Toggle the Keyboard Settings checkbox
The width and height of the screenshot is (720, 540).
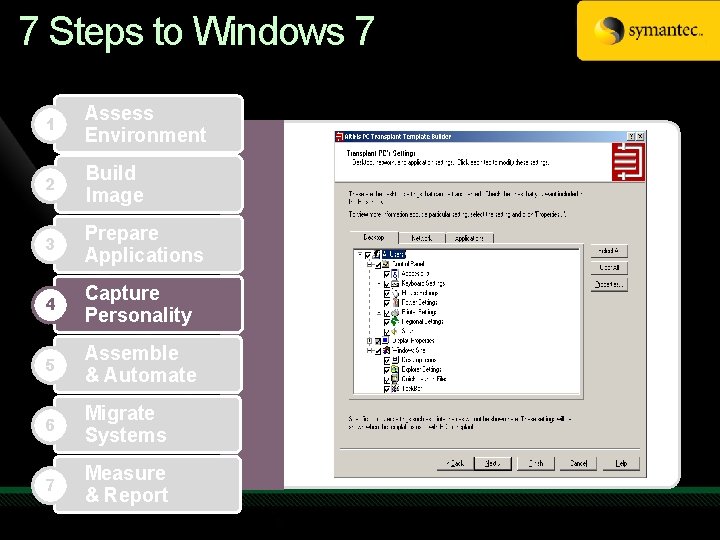pos(387,284)
